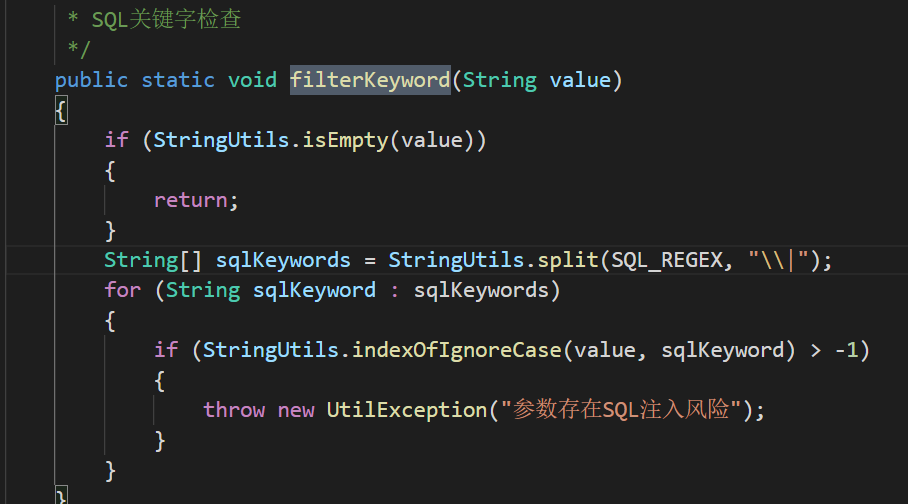Click the indexOfIgnoreCase method call

[x=457, y=350]
